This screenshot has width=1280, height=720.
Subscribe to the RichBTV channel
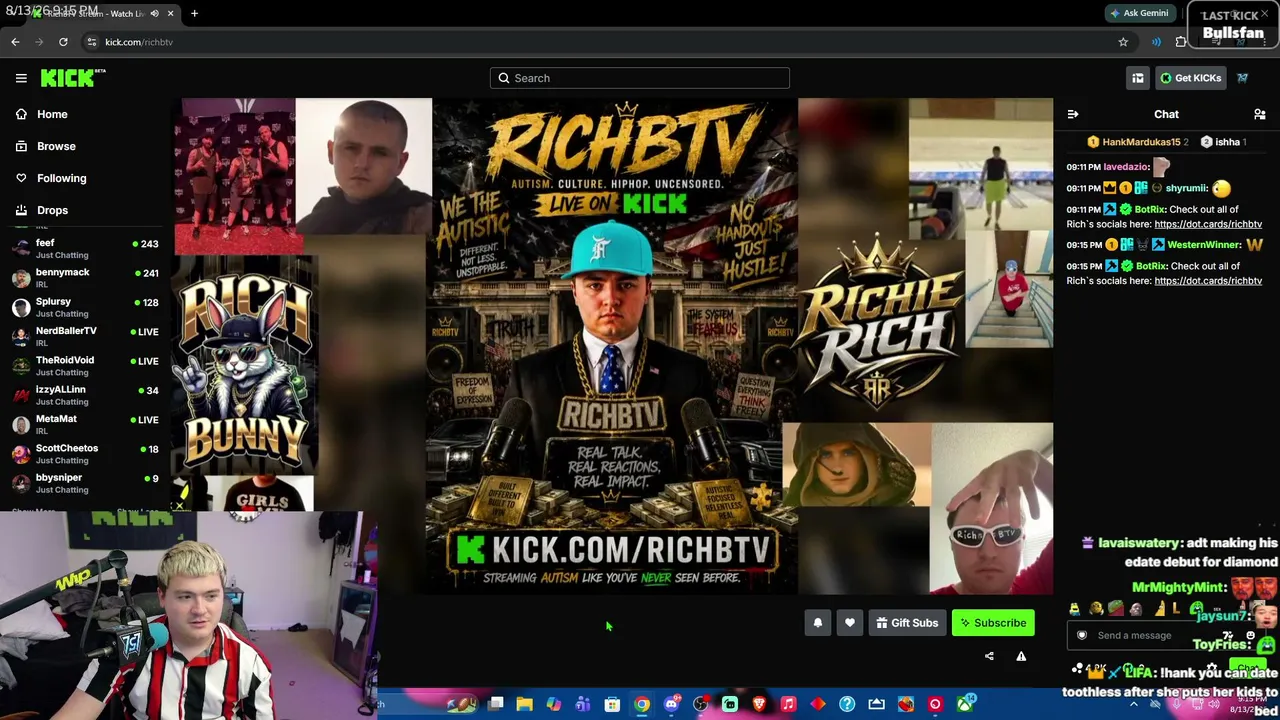(x=993, y=623)
